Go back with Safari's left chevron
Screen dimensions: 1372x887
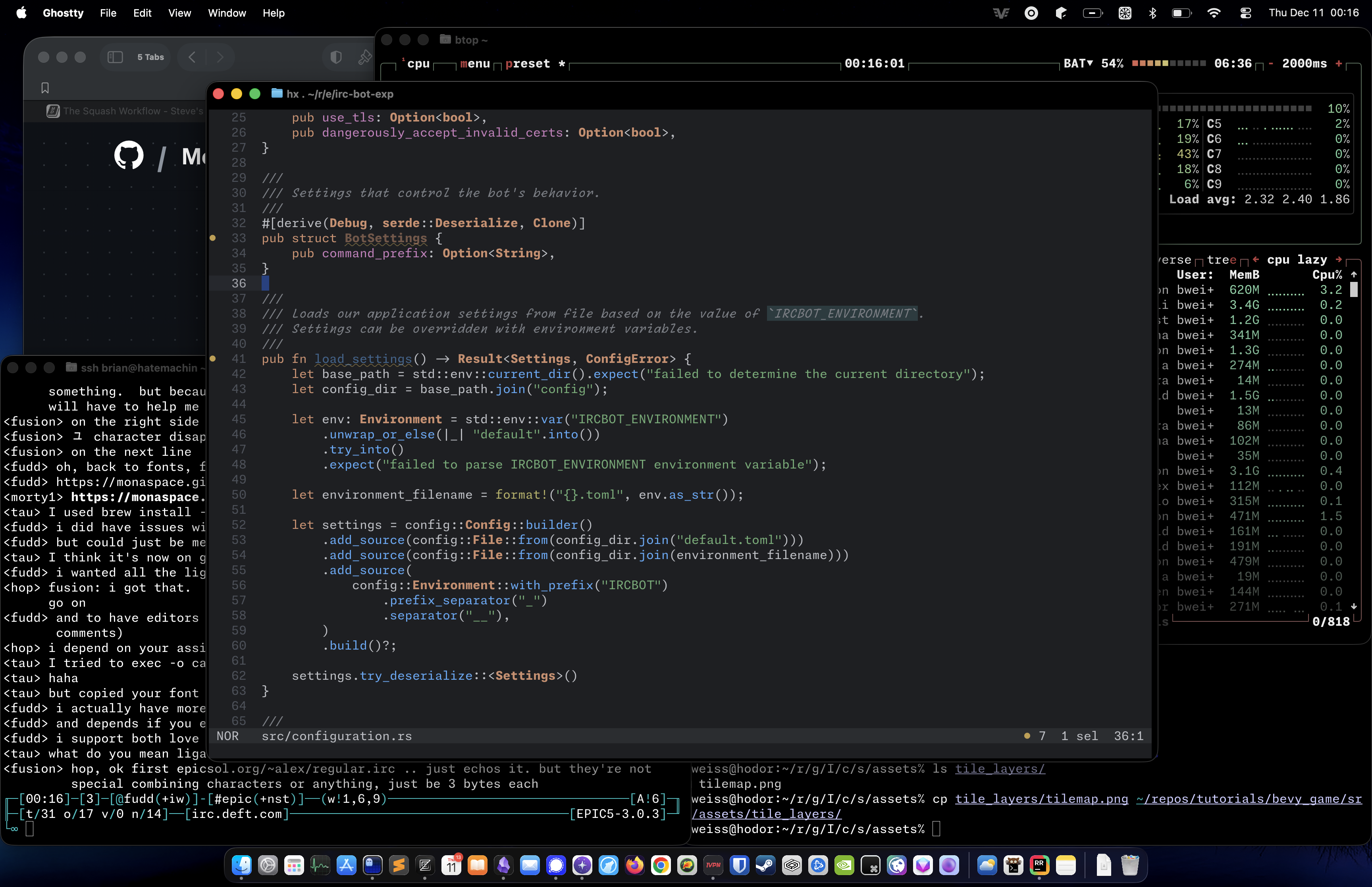coord(192,57)
